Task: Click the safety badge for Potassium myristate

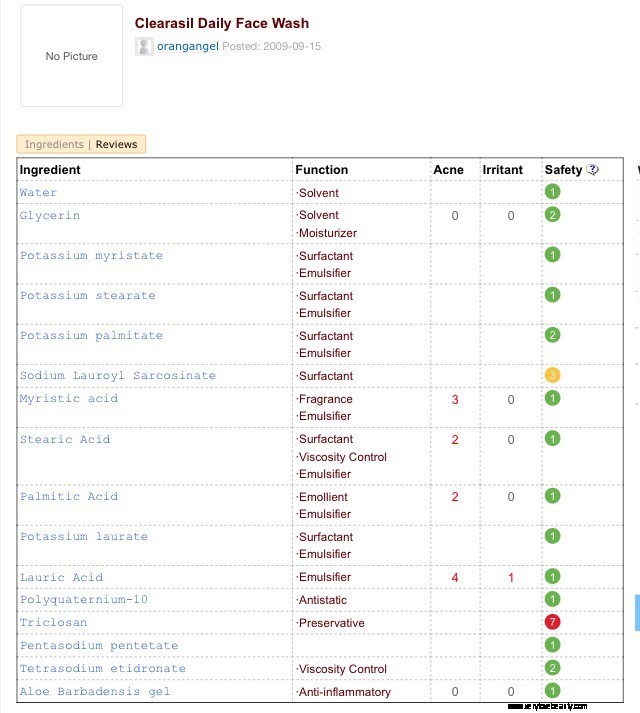Action: pyautogui.click(x=552, y=255)
